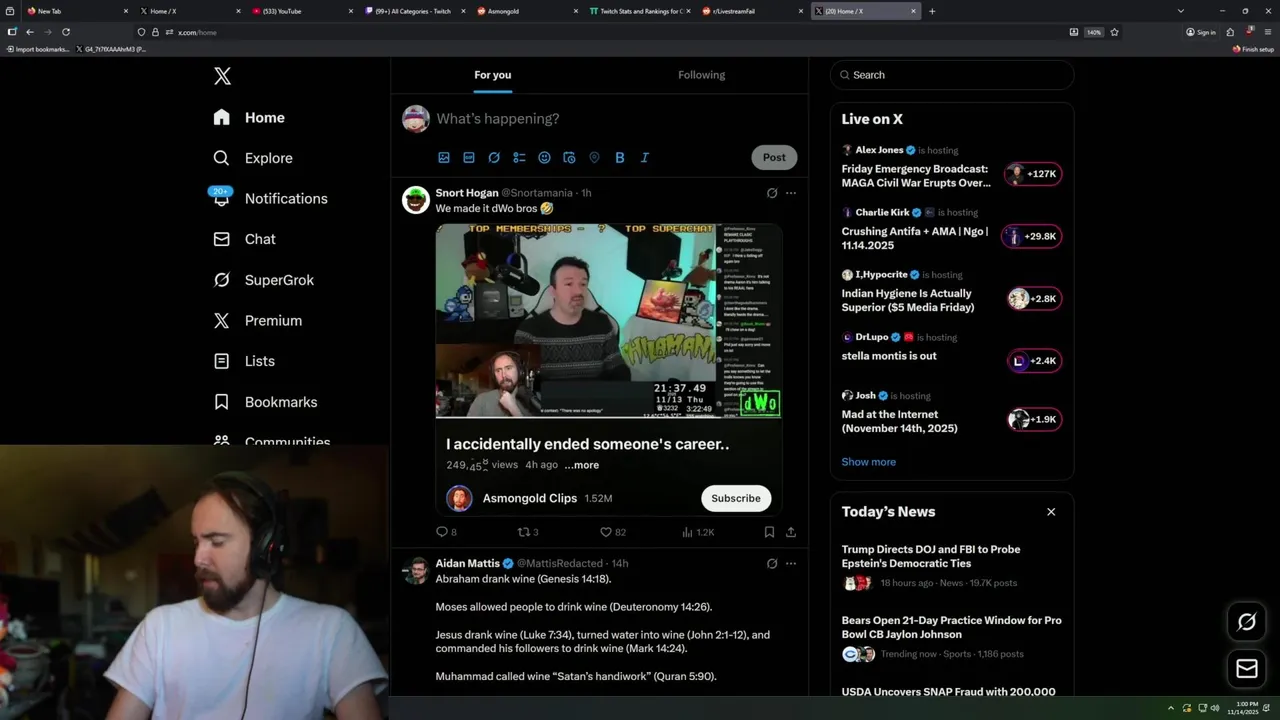Click Grok icon on Snort Hogan post
This screenshot has width=1280, height=720.
(772, 193)
